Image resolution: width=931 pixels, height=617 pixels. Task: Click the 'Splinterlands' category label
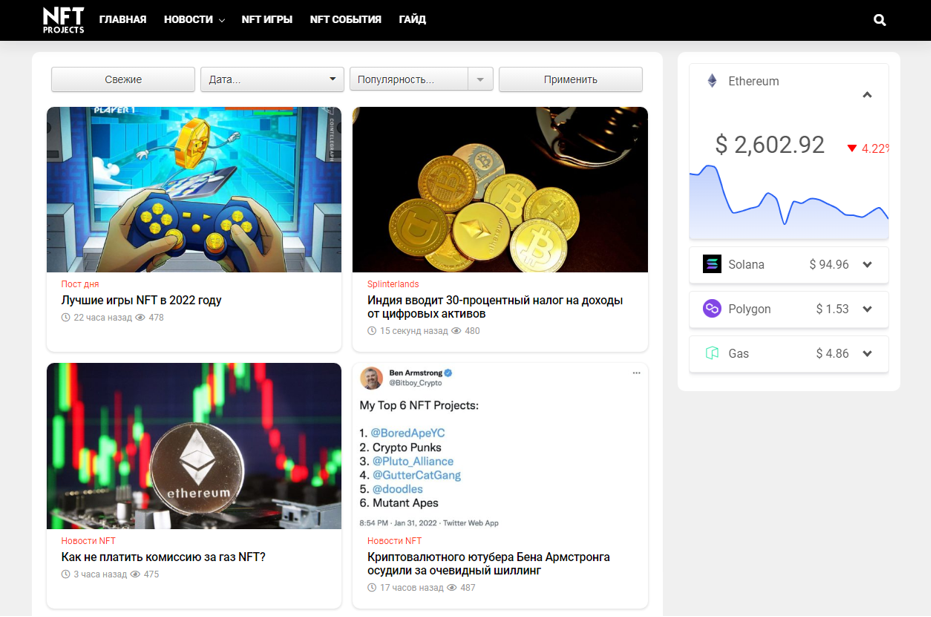pyautogui.click(x=393, y=284)
